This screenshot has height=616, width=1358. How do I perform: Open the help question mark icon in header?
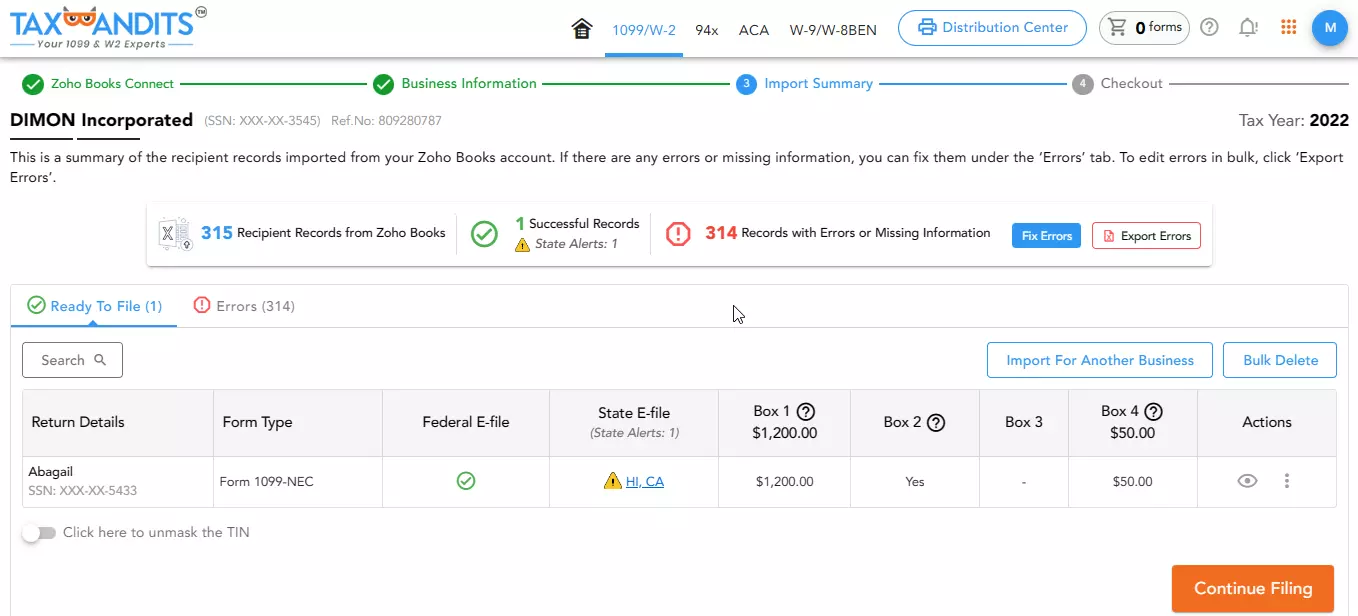(x=1209, y=28)
